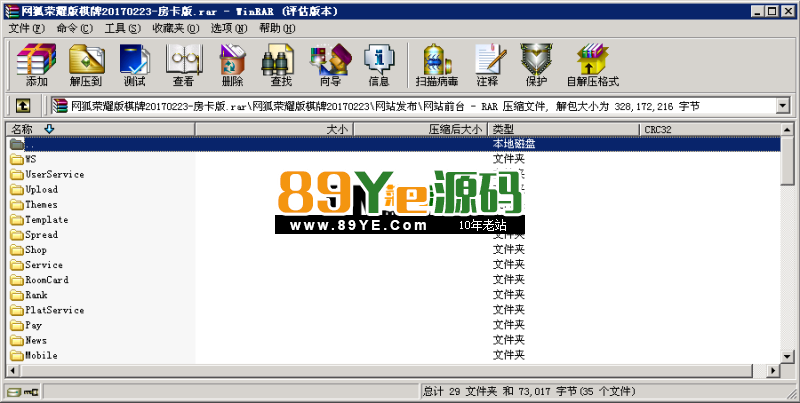Open the Help (帮助) menu

click(x=277, y=28)
